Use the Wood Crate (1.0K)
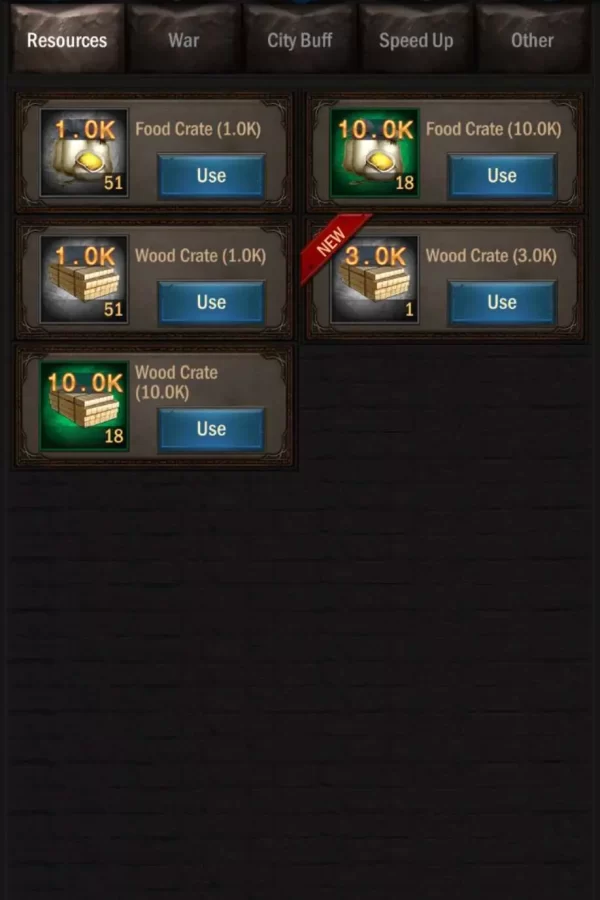This screenshot has width=600, height=900. (x=211, y=302)
